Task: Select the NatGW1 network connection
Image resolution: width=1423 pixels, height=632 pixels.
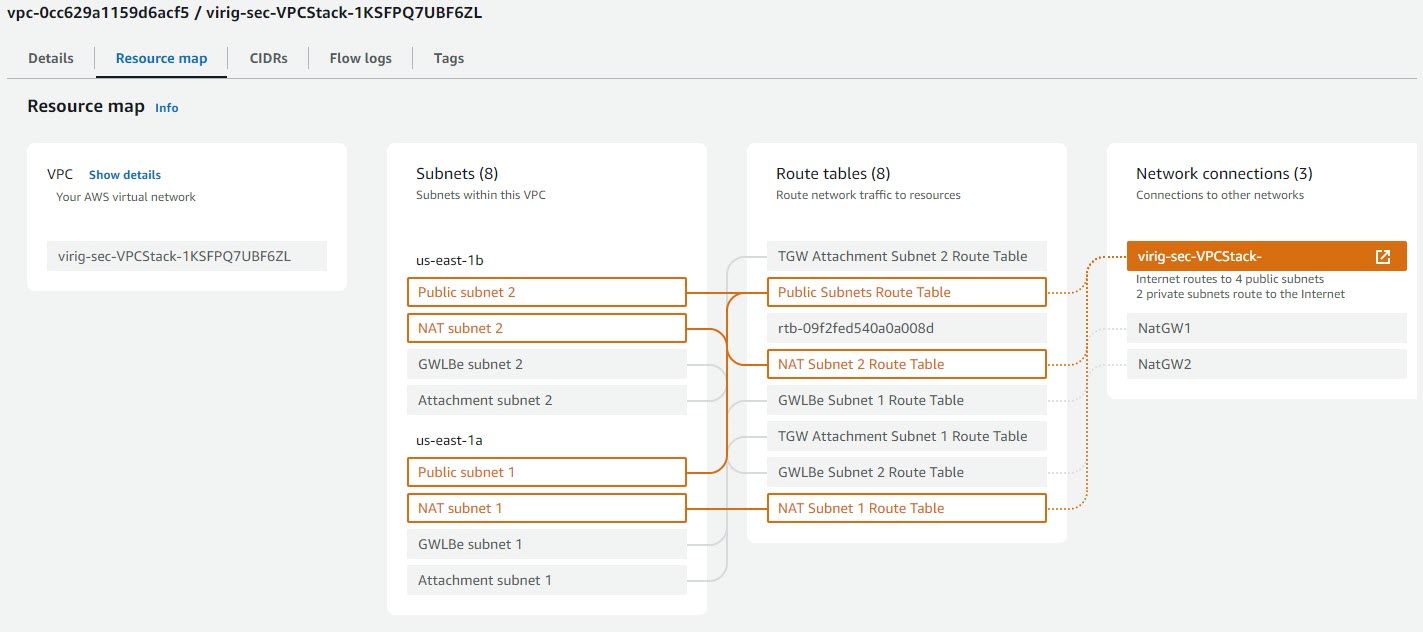Action: tap(1266, 327)
